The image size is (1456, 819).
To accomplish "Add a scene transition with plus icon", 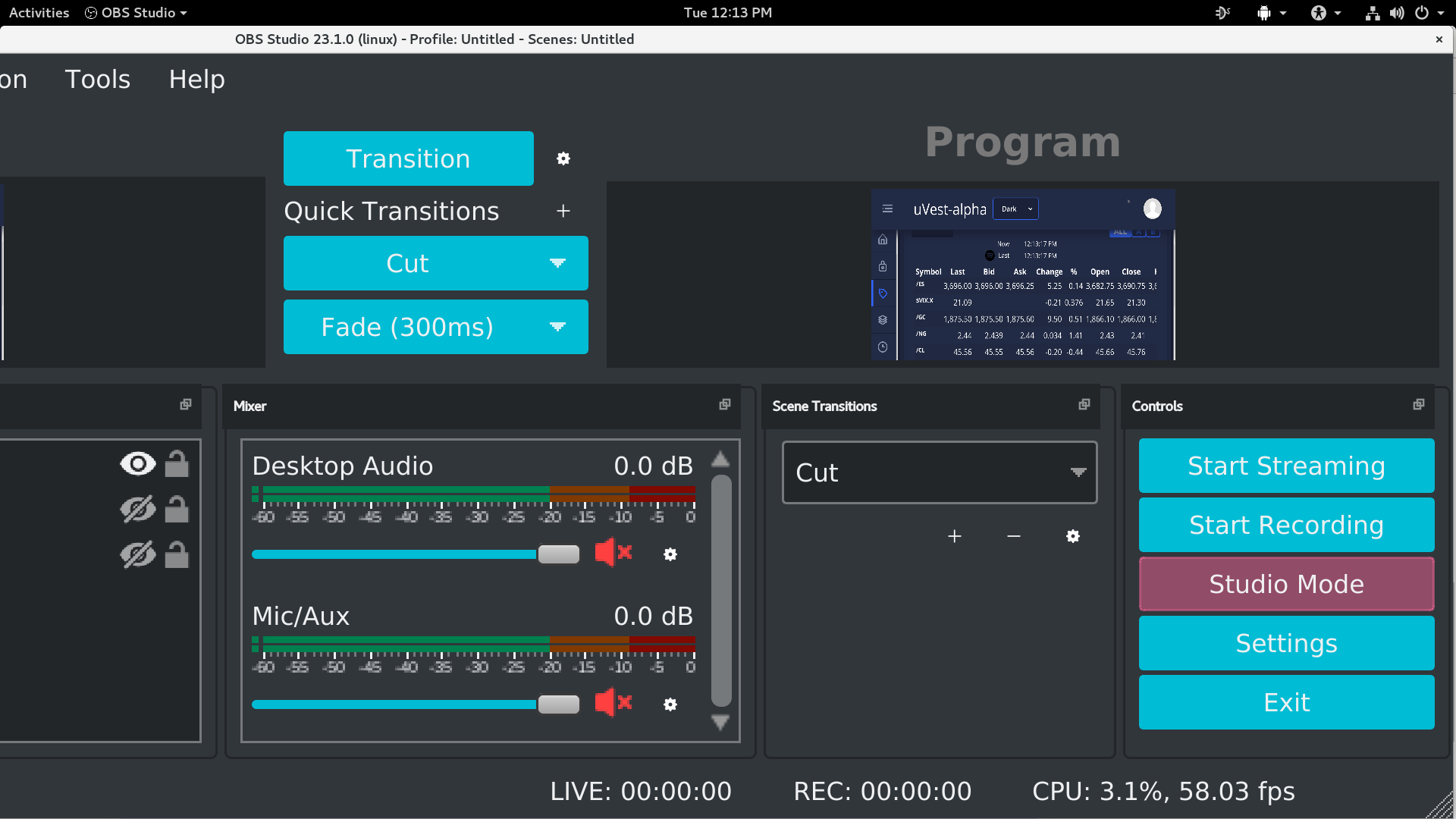I will tap(955, 536).
